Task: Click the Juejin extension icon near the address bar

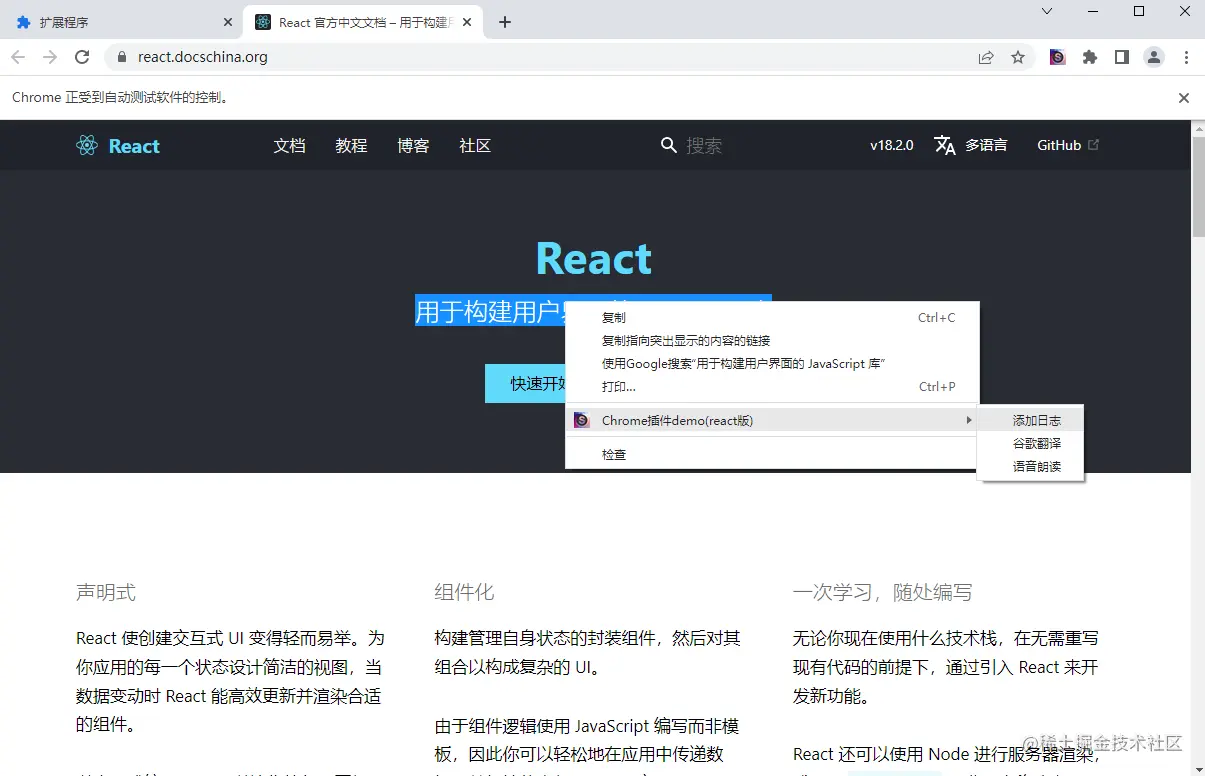Action: pyautogui.click(x=1057, y=57)
